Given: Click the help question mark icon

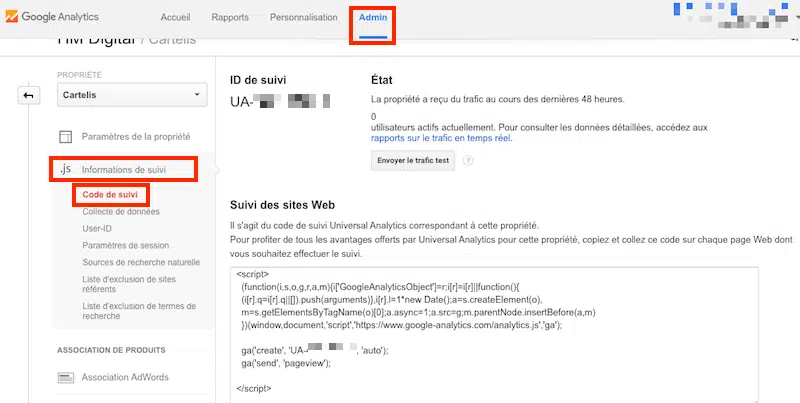Looking at the screenshot, I should click(x=468, y=160).
